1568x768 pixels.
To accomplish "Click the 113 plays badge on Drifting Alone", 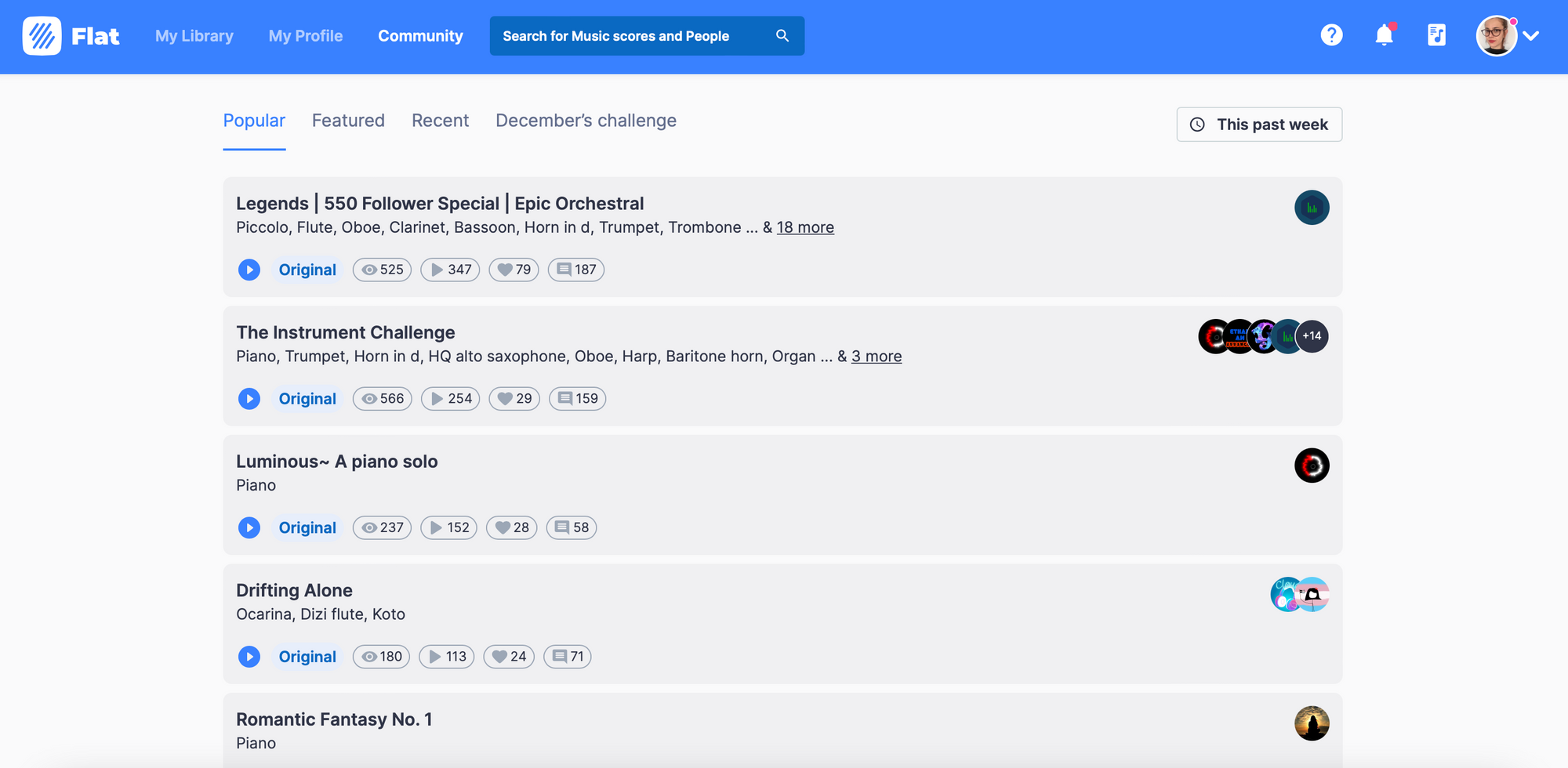I will 447,657.
